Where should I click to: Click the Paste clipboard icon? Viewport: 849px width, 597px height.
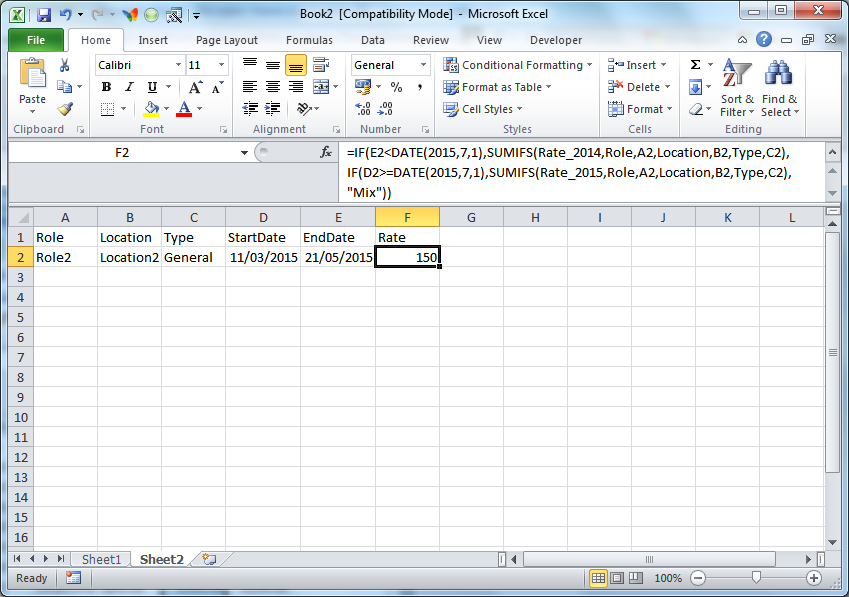(32, 74)
